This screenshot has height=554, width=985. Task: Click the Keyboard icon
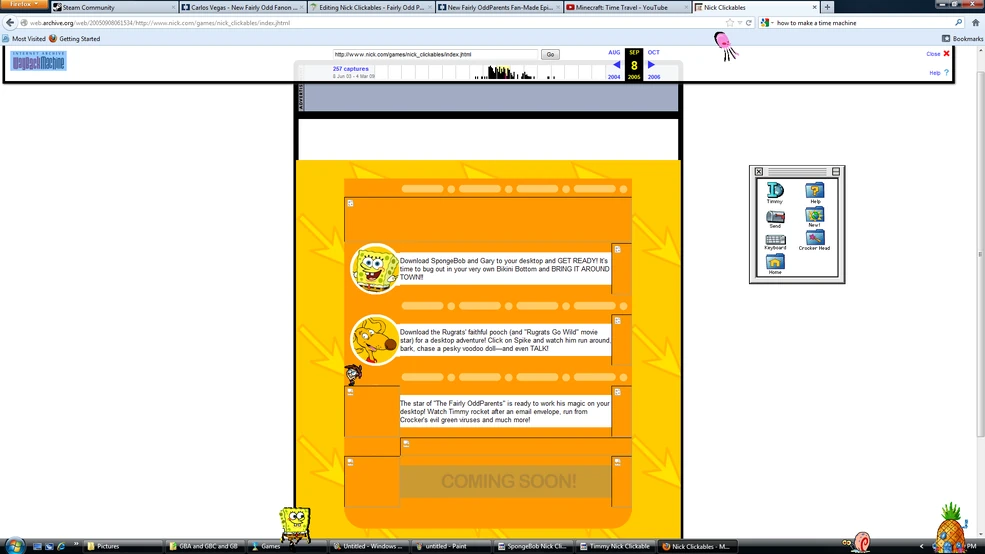click(775, 240)
